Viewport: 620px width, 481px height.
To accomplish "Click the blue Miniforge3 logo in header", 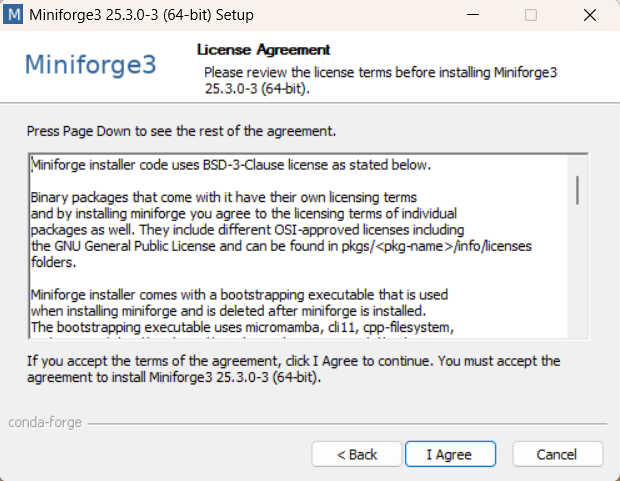I will [x=91, y=64].
